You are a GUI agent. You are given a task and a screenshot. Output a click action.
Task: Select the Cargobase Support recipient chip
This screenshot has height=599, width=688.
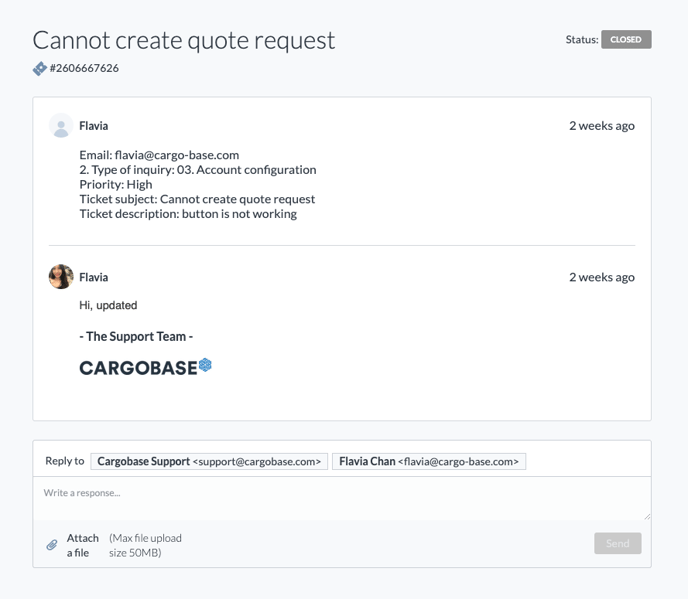click(209, 461)
